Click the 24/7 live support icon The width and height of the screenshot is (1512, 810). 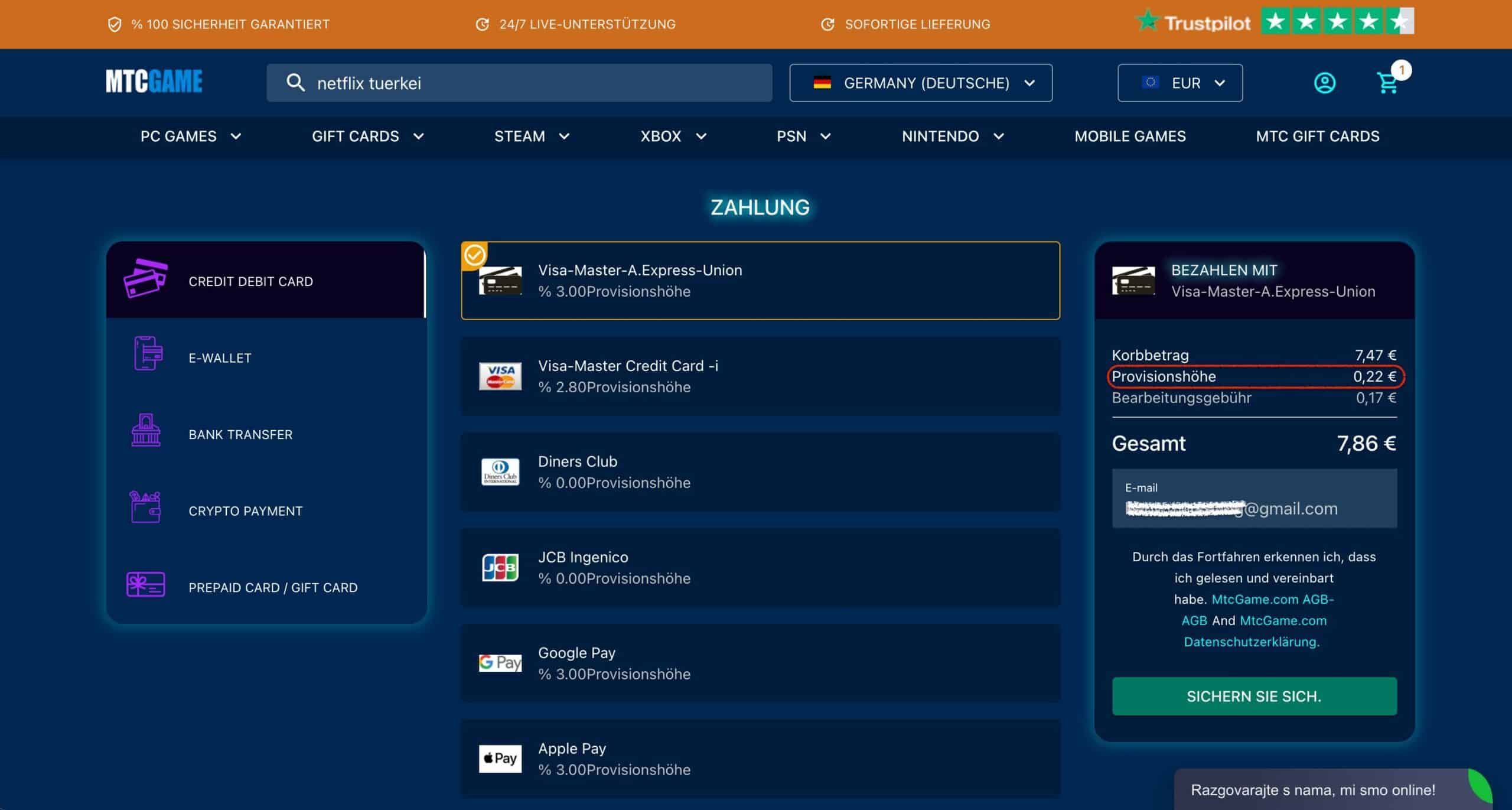click(x=483, y=24)
